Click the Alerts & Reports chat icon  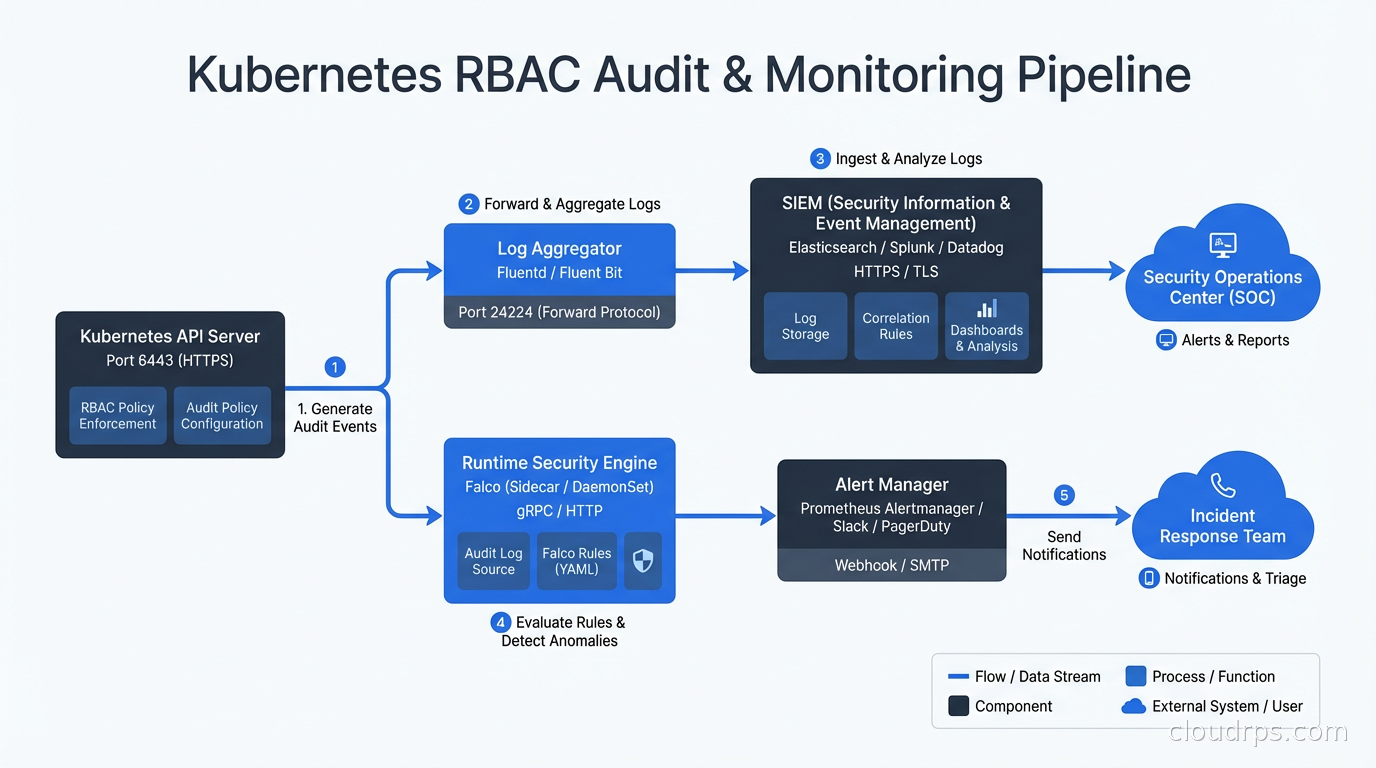pos(1166,340)
